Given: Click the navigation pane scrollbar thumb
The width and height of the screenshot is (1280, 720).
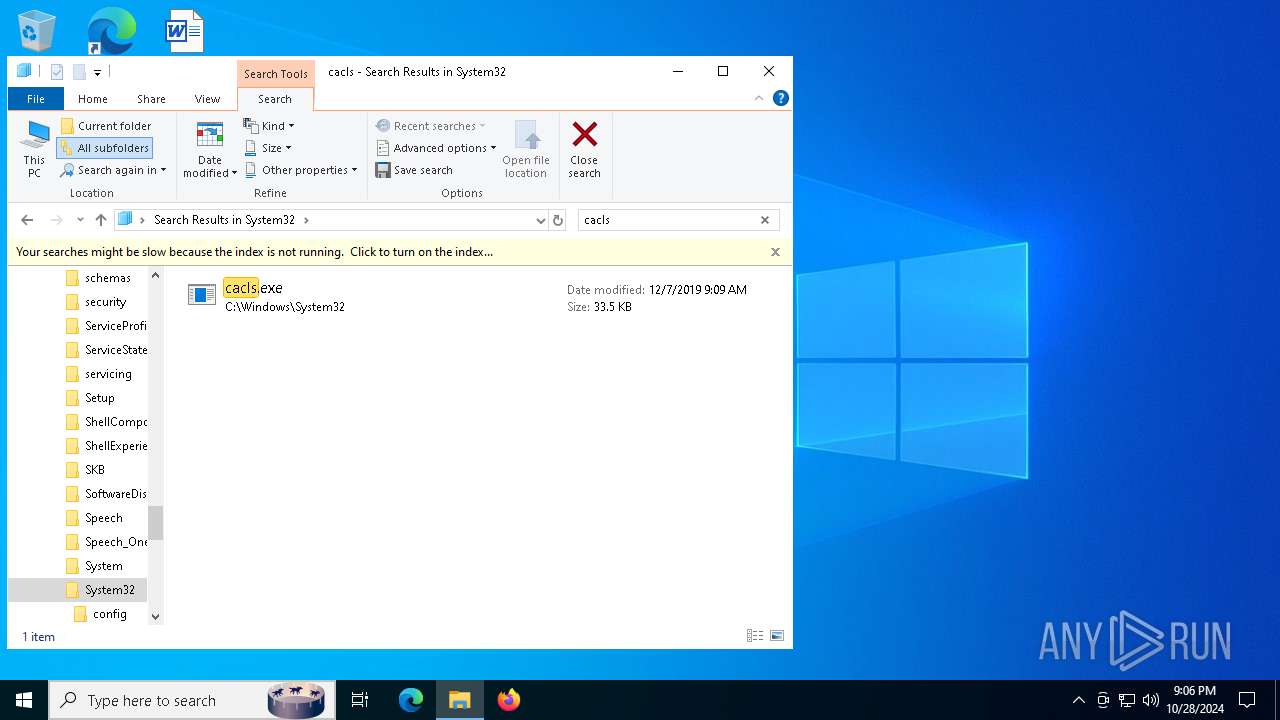Looking at the screenshot, I should click(155, 523).
